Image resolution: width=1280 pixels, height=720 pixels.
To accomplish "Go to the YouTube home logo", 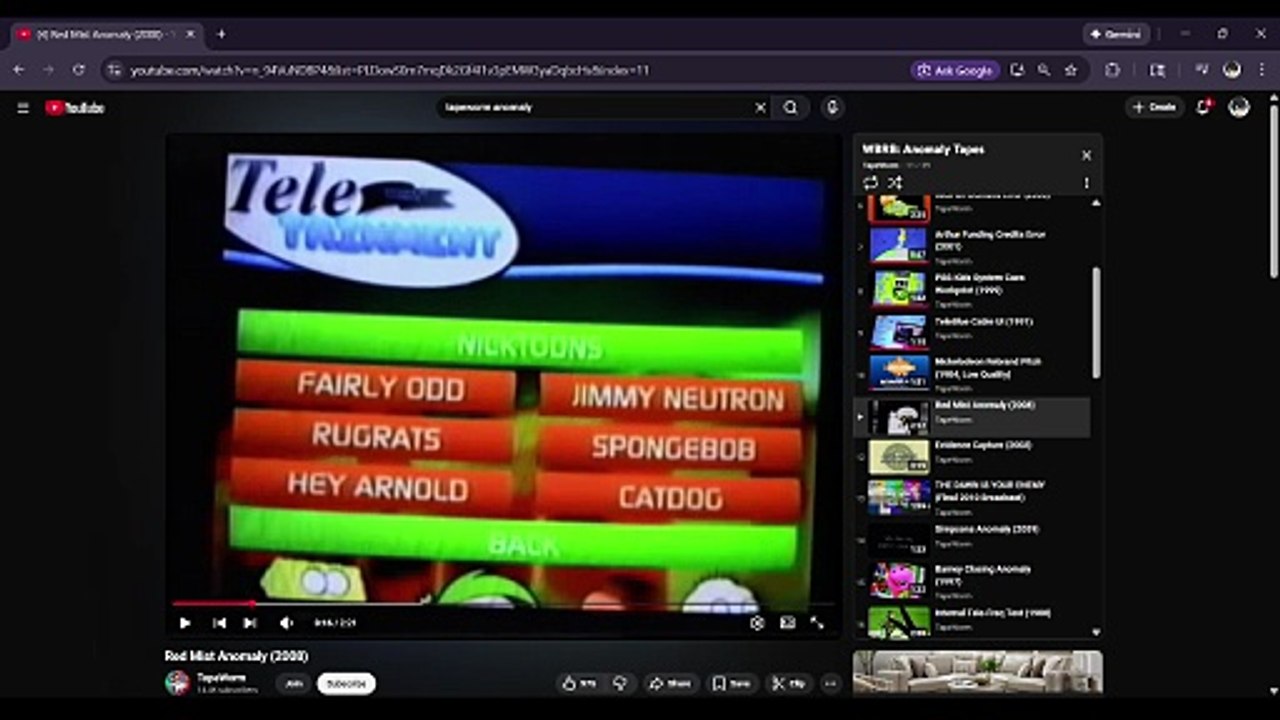I will tap(75, 108).
